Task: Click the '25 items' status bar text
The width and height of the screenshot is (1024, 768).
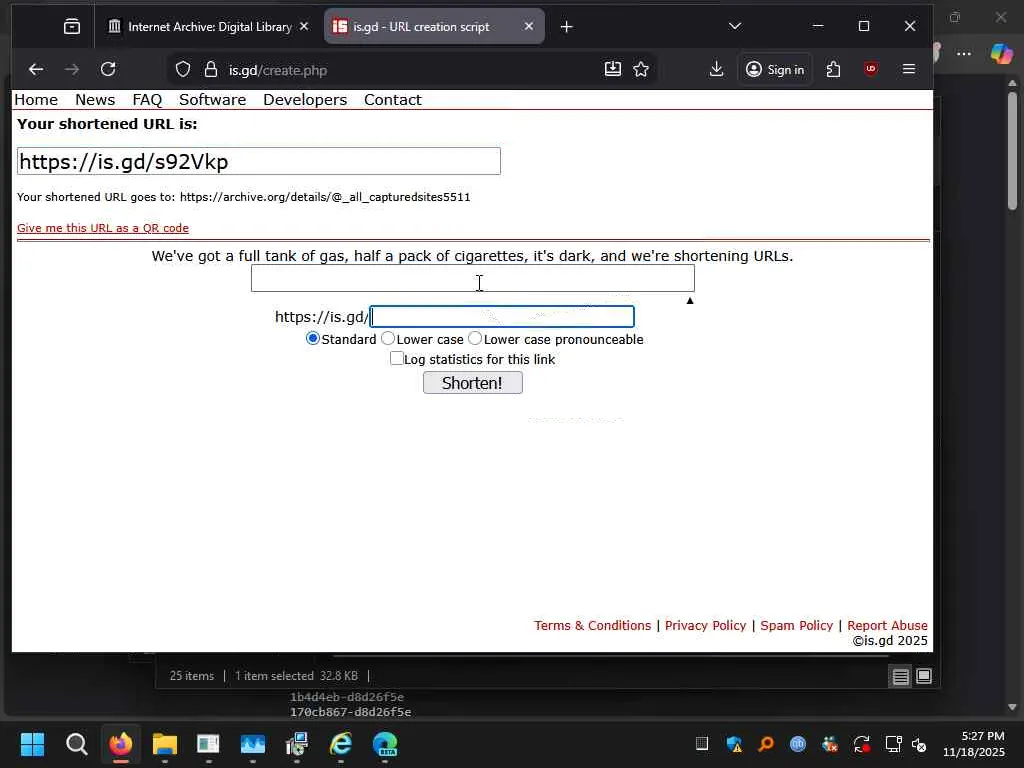Action: [191, 676]
